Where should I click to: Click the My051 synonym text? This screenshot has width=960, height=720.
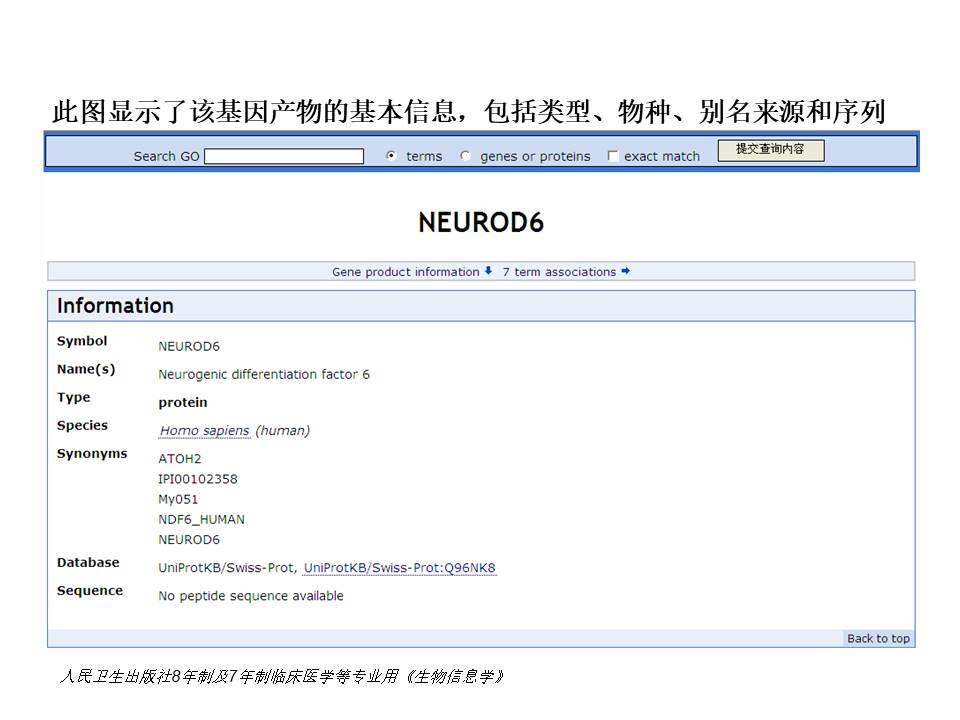(x=178, y=499)
